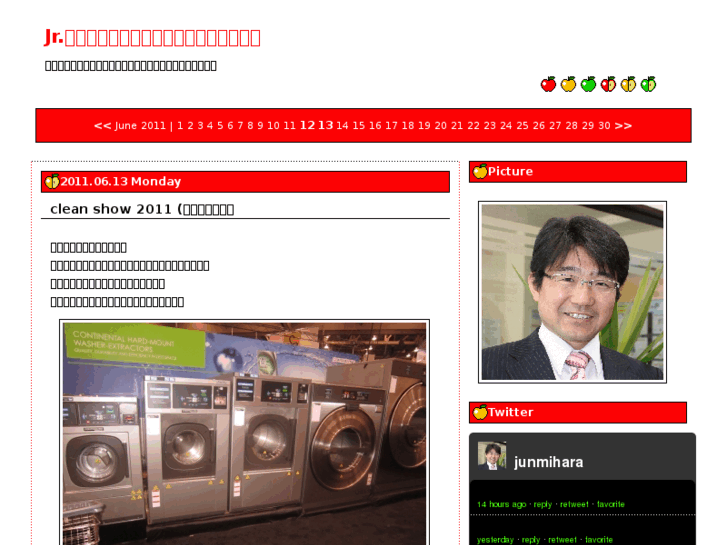Open the June 2011 archive link
Screen dimensions: 727x545
pyautogui.click(x=140, y=126)
